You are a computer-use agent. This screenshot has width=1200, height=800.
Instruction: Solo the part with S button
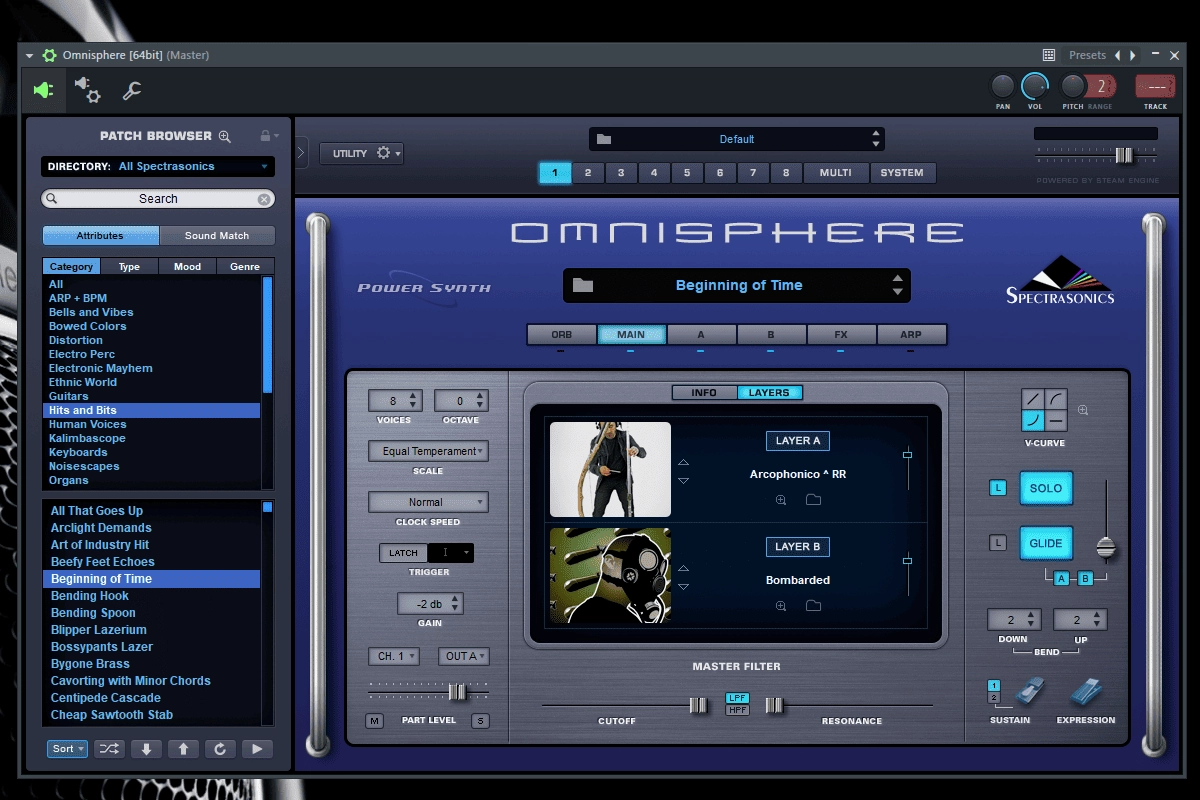tap(480, 721)
